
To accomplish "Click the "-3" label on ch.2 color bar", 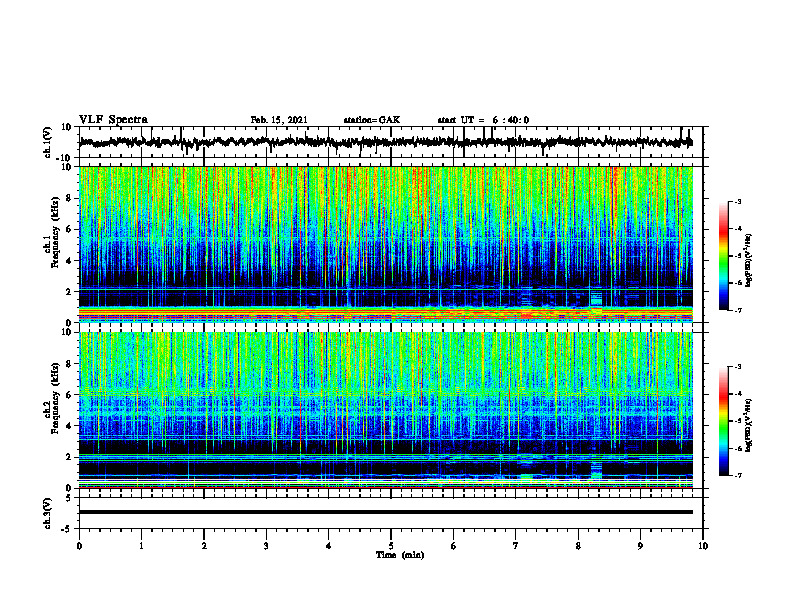I will [737, 367].
